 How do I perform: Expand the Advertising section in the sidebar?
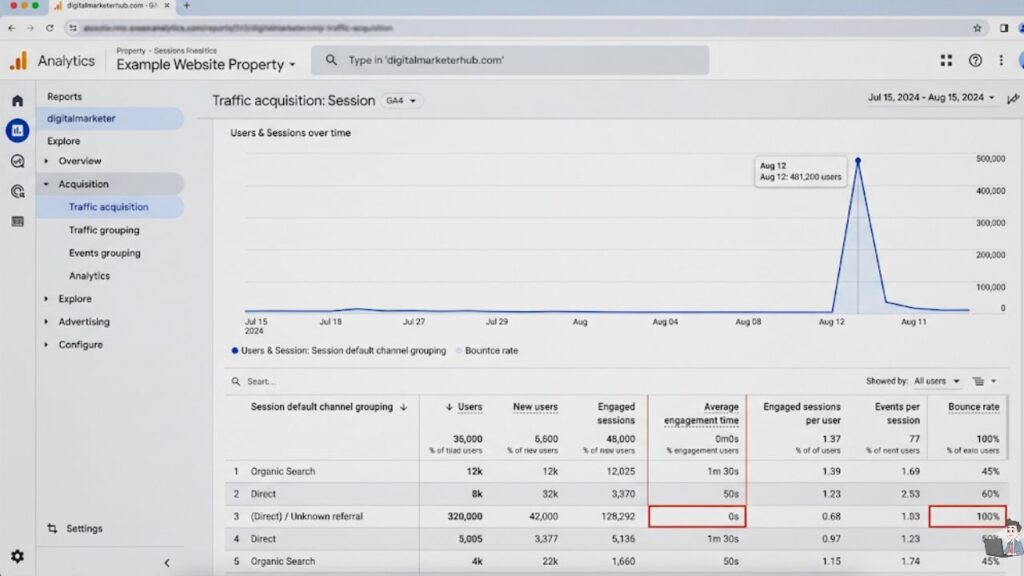(x=46, y=321)
